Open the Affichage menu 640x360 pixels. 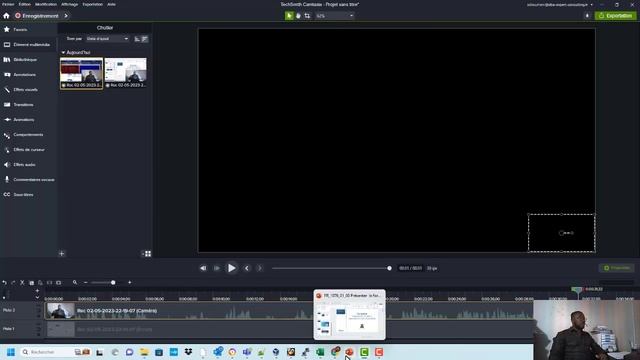point(69,4)
